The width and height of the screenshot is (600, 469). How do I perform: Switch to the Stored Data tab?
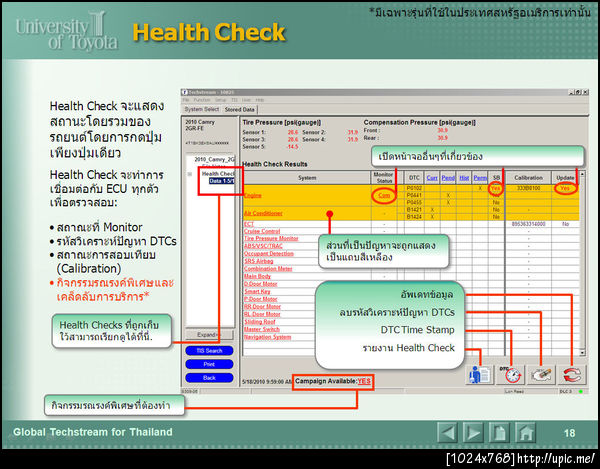point(240,110)
